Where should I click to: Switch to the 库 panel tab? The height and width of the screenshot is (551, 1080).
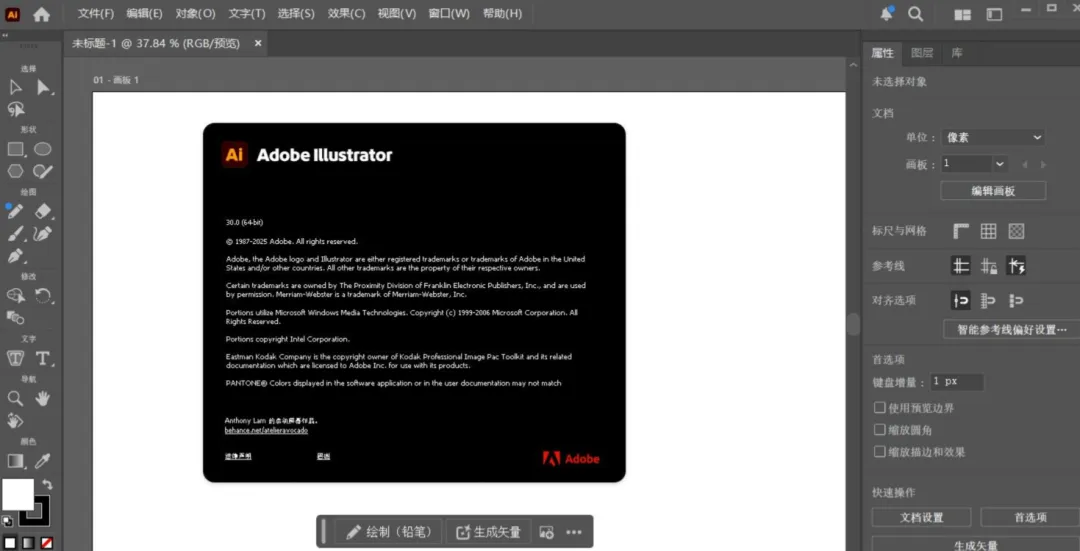click(957, 53)
